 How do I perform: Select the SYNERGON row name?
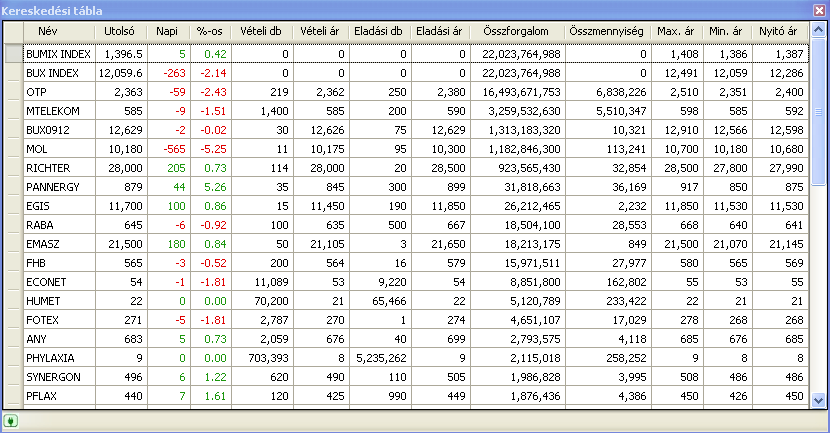[x=53, y=377]
